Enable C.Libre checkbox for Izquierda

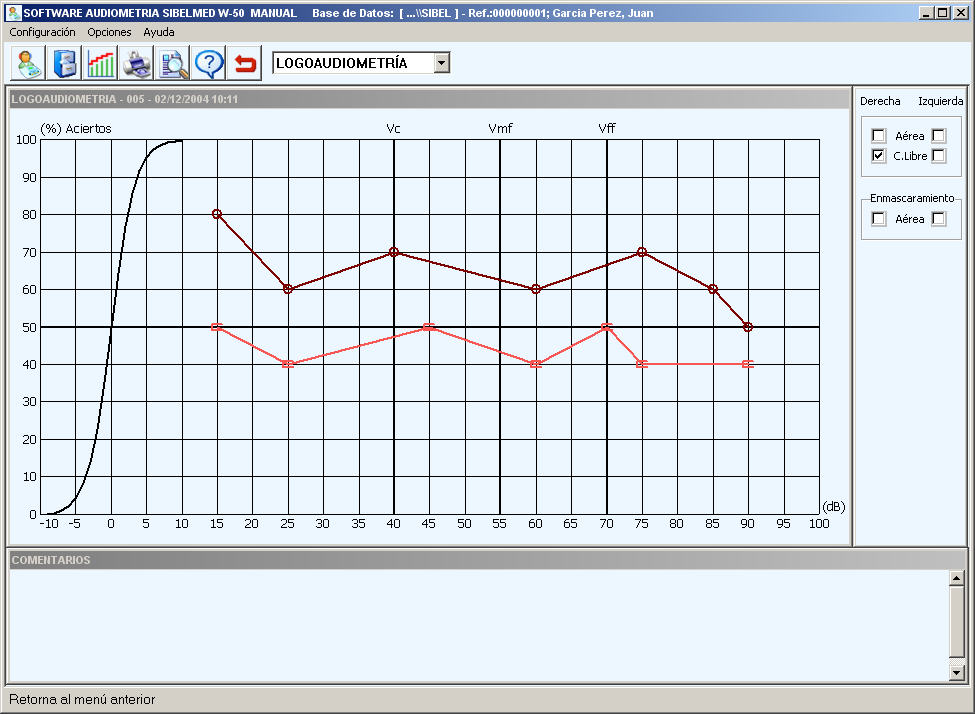click(x=939, y=155)
